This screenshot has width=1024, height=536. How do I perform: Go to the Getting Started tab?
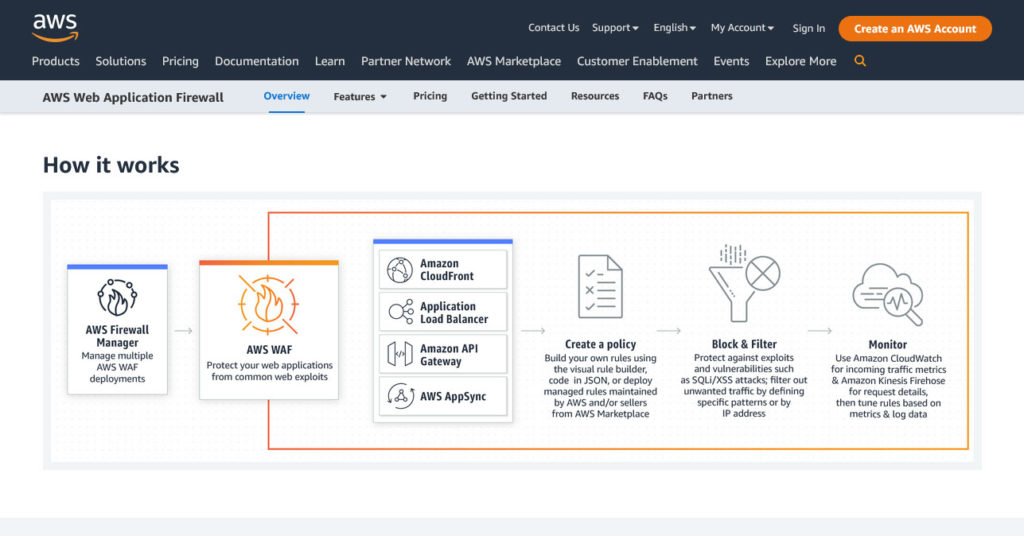click(509, 96)
